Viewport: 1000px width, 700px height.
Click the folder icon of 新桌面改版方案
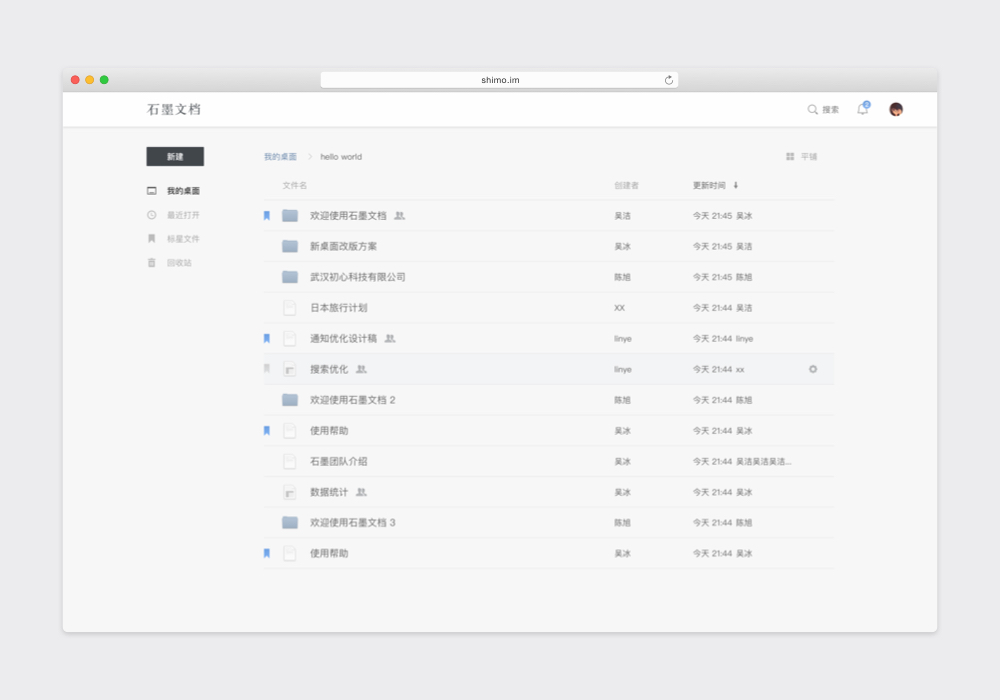pos(290,246)
